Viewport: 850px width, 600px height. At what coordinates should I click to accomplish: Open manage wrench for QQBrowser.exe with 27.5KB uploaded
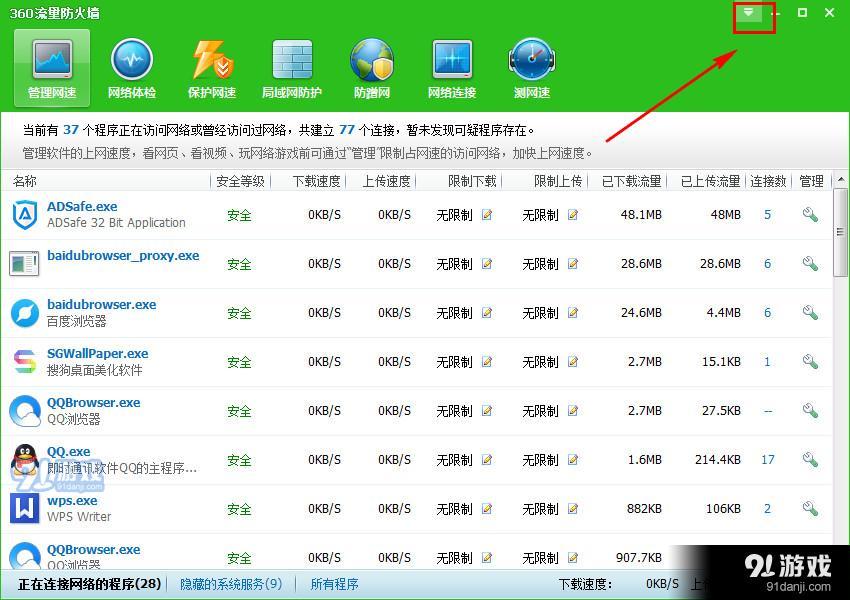(810, 411)
